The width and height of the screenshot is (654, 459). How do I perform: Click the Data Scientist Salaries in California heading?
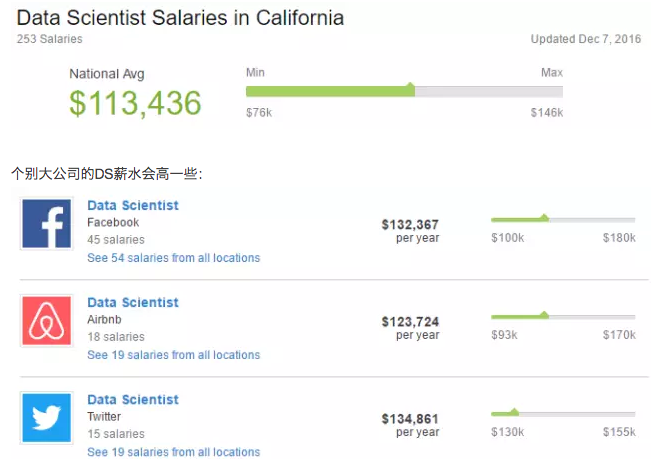point(180,18)
